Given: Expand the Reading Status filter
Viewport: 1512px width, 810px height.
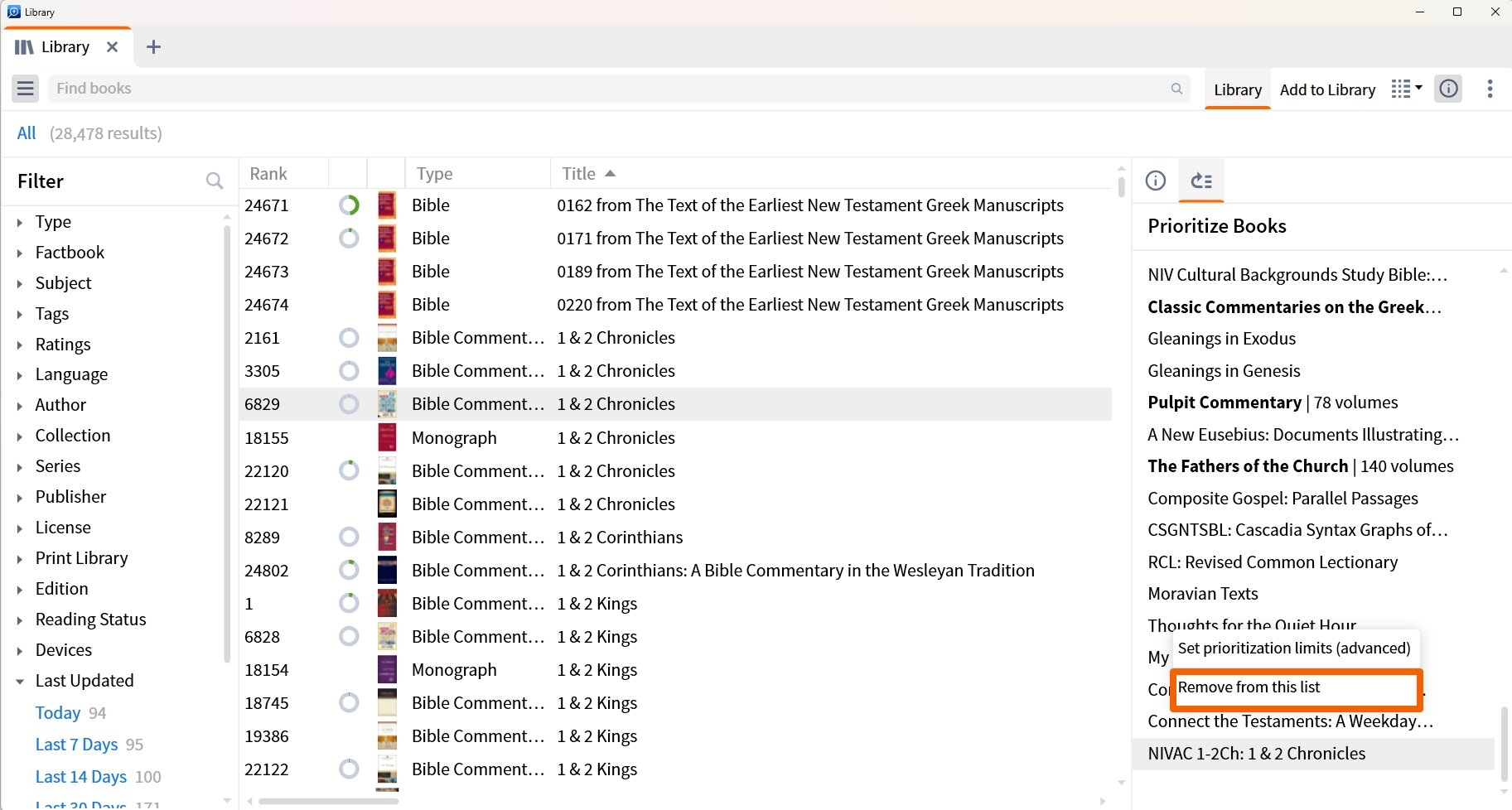Looking at the screenshot, I should [x=20, y=620].
